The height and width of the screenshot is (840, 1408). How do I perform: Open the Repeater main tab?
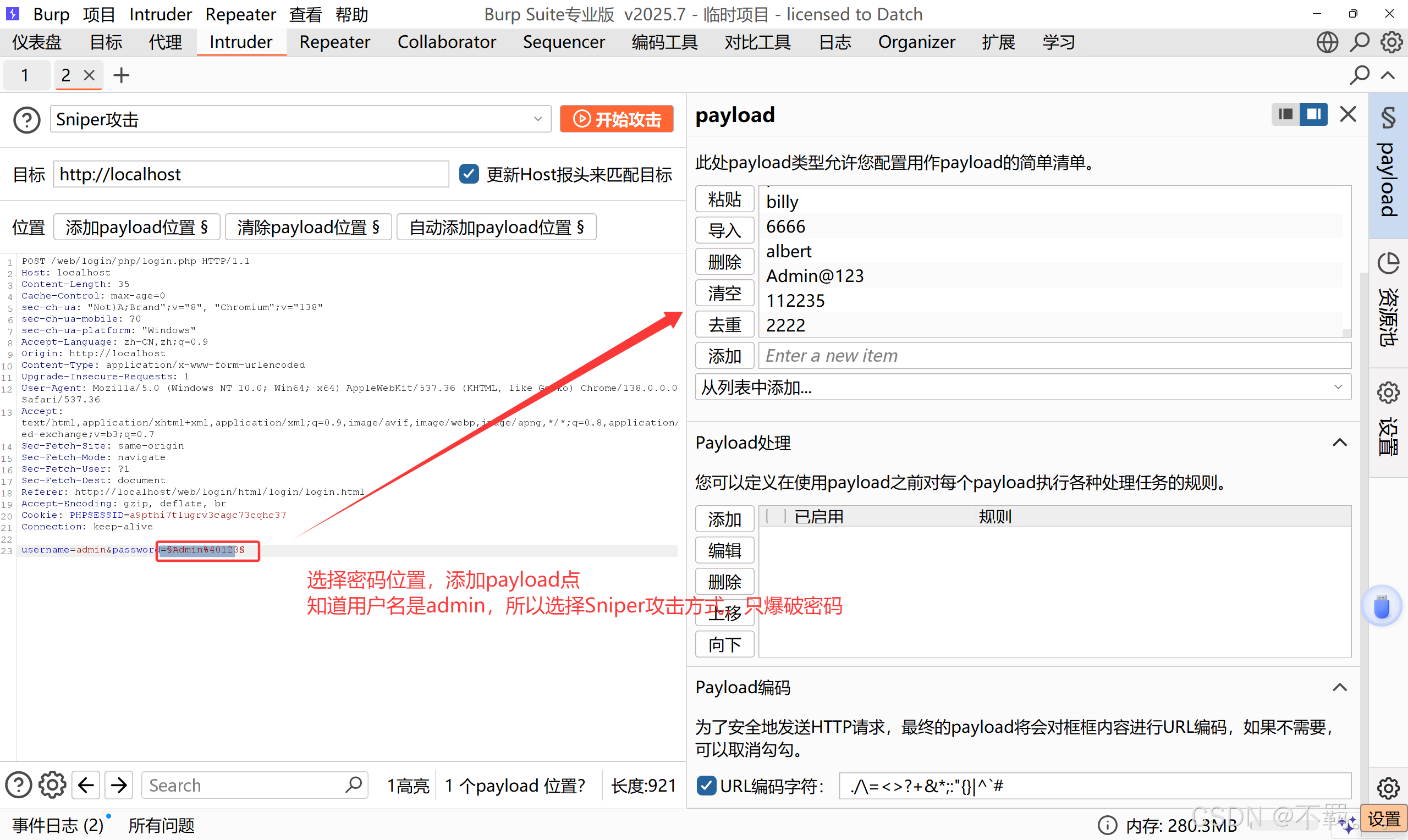click(x=334, y=42)
